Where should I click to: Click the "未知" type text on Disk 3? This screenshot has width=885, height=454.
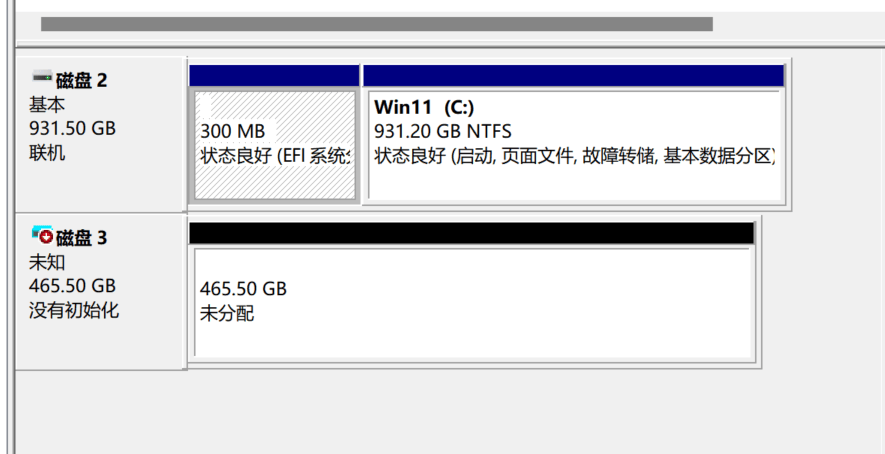point(48,262)
